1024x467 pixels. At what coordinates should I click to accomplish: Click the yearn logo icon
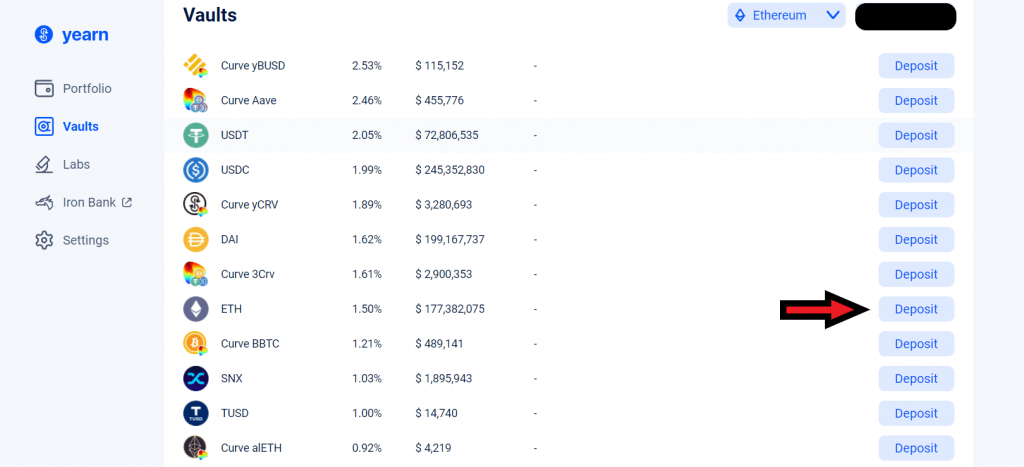point(43,35)
